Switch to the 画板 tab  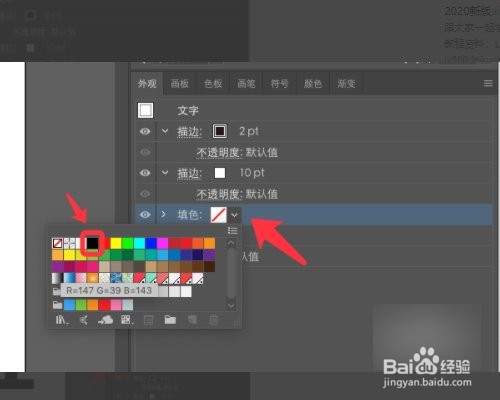pos(180,83)
